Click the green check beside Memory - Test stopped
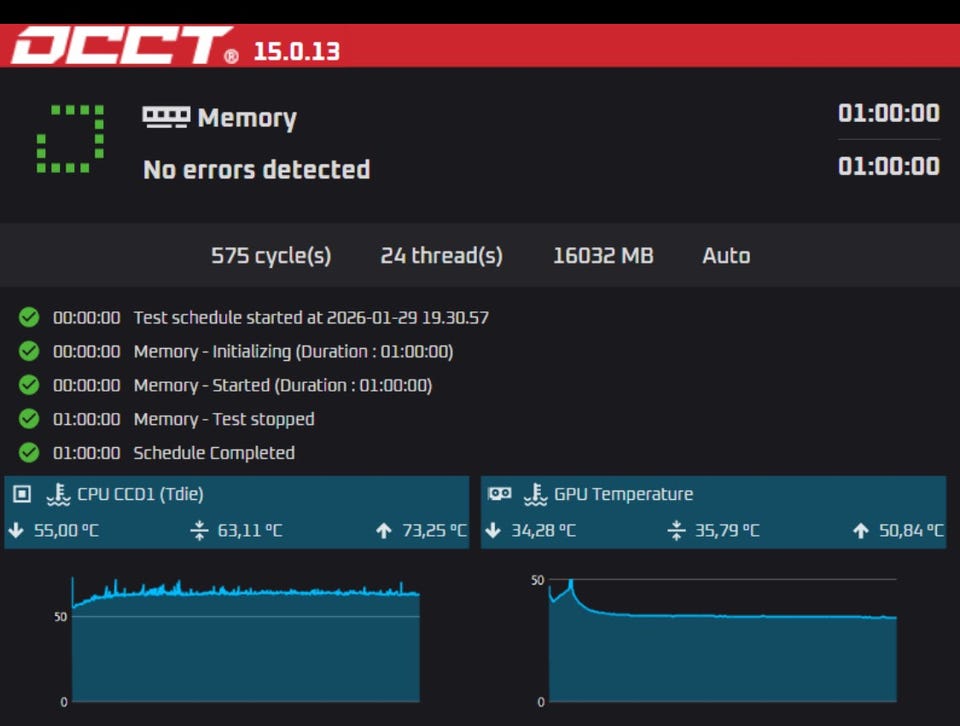Image resolution: width=960 pixels, height=726 pixels. click(29, 419)
